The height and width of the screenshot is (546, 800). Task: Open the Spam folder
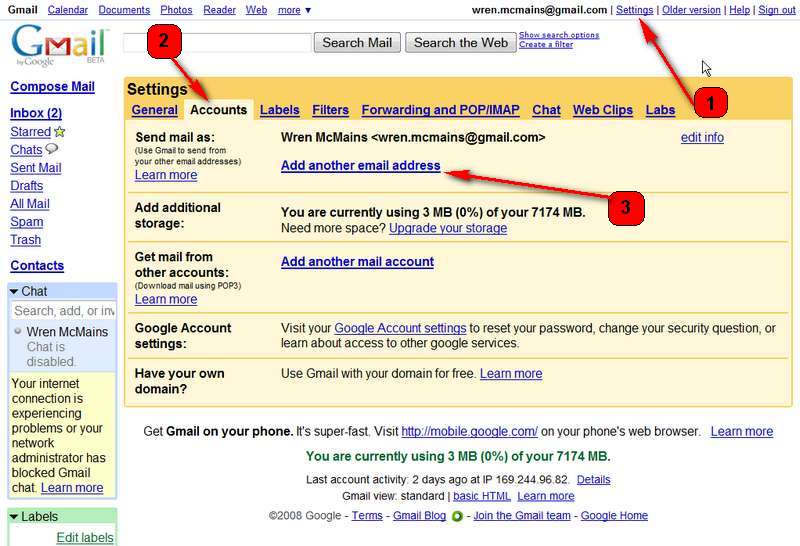(x=27, y=222)
